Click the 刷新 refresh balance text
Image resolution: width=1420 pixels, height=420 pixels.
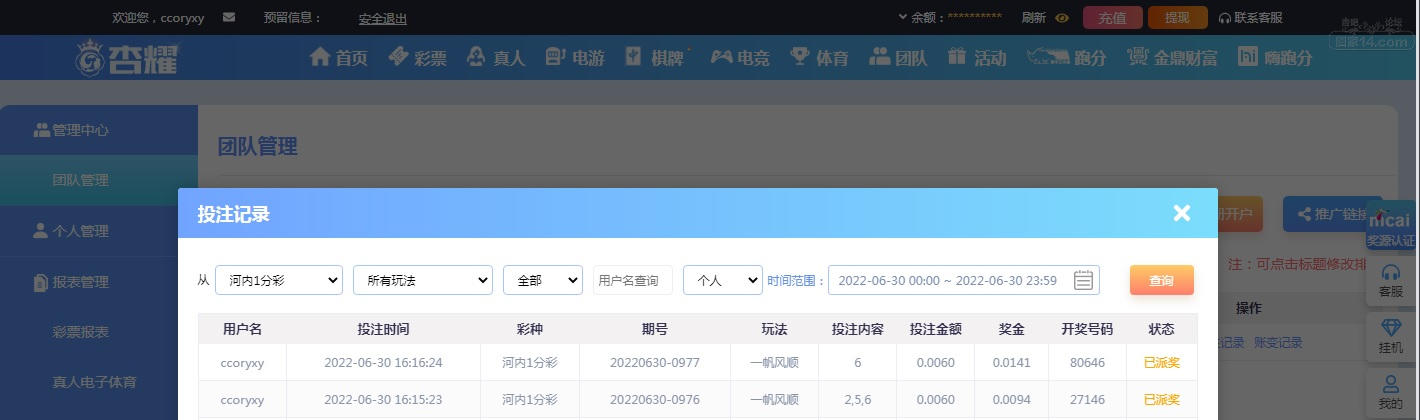1034,18
